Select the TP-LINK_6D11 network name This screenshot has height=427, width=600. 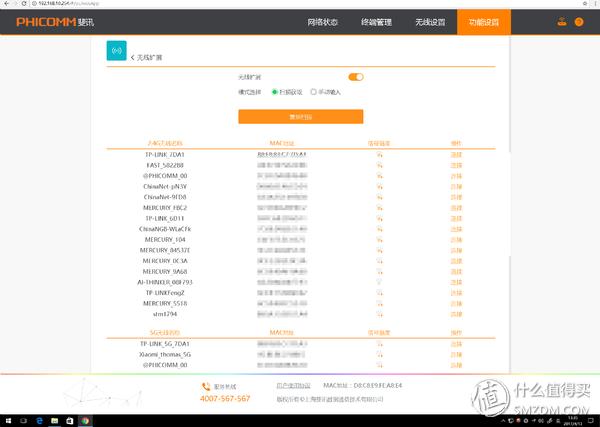coord(165,218)
